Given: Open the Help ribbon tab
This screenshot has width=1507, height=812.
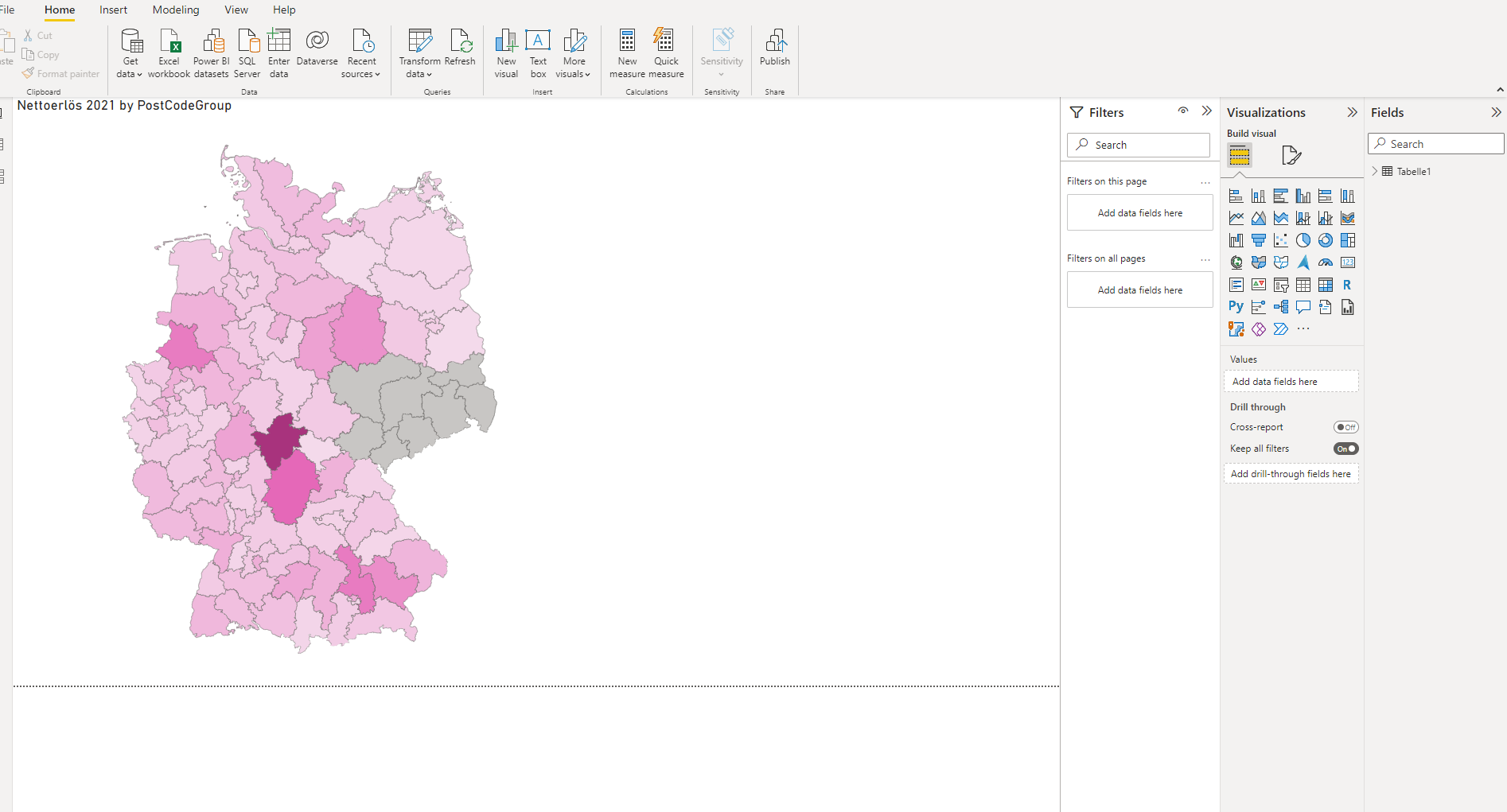Looking at the screenshot, I should pos(284,10).
